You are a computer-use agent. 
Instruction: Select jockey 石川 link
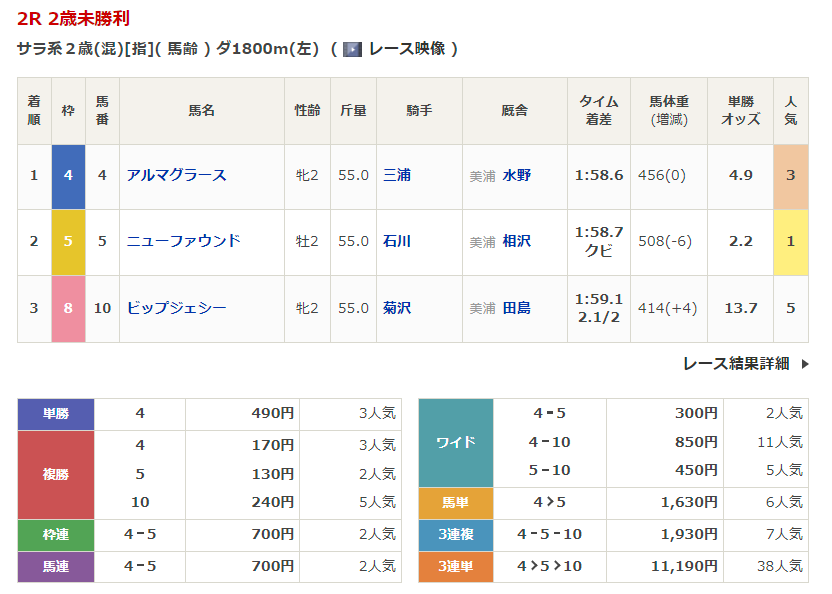pyautogui.click(x=397, y=241)
